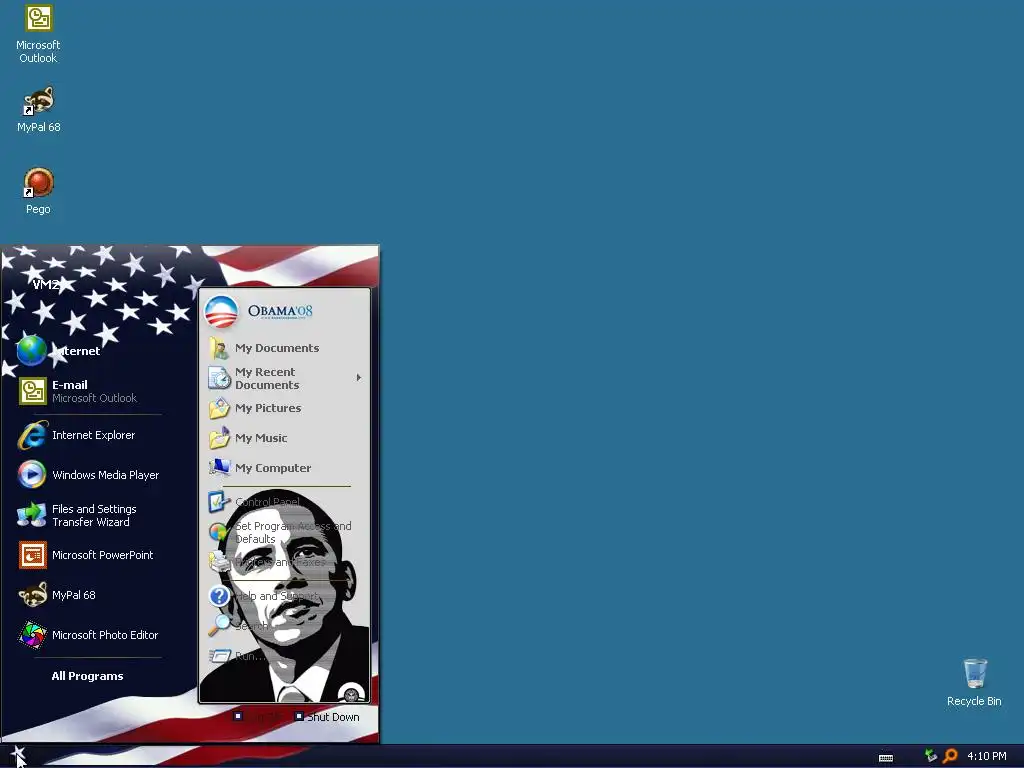Click the orange magnifier tray icon
Image resolution: width=1024 pixels, height=768 pixels.
point(950,756)
